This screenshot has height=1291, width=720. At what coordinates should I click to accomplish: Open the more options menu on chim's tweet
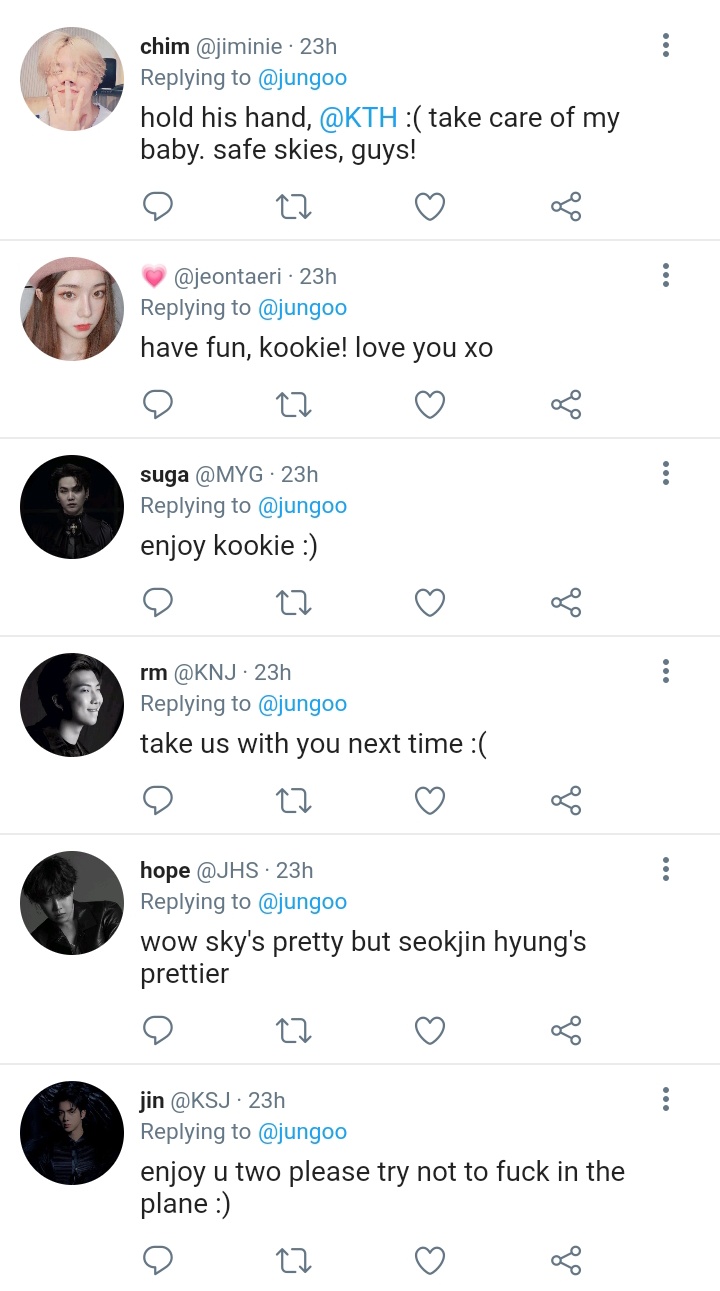pos(666,45)
